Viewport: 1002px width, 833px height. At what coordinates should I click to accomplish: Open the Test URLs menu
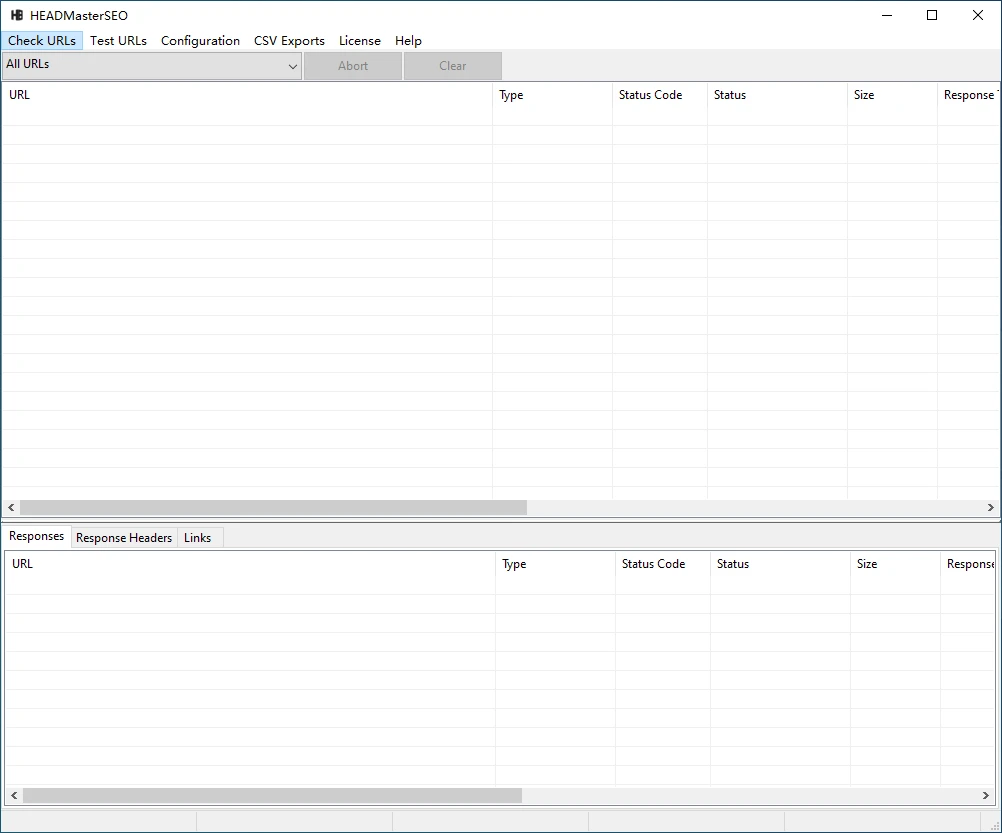pyautogui.click(x=118, y=41)
